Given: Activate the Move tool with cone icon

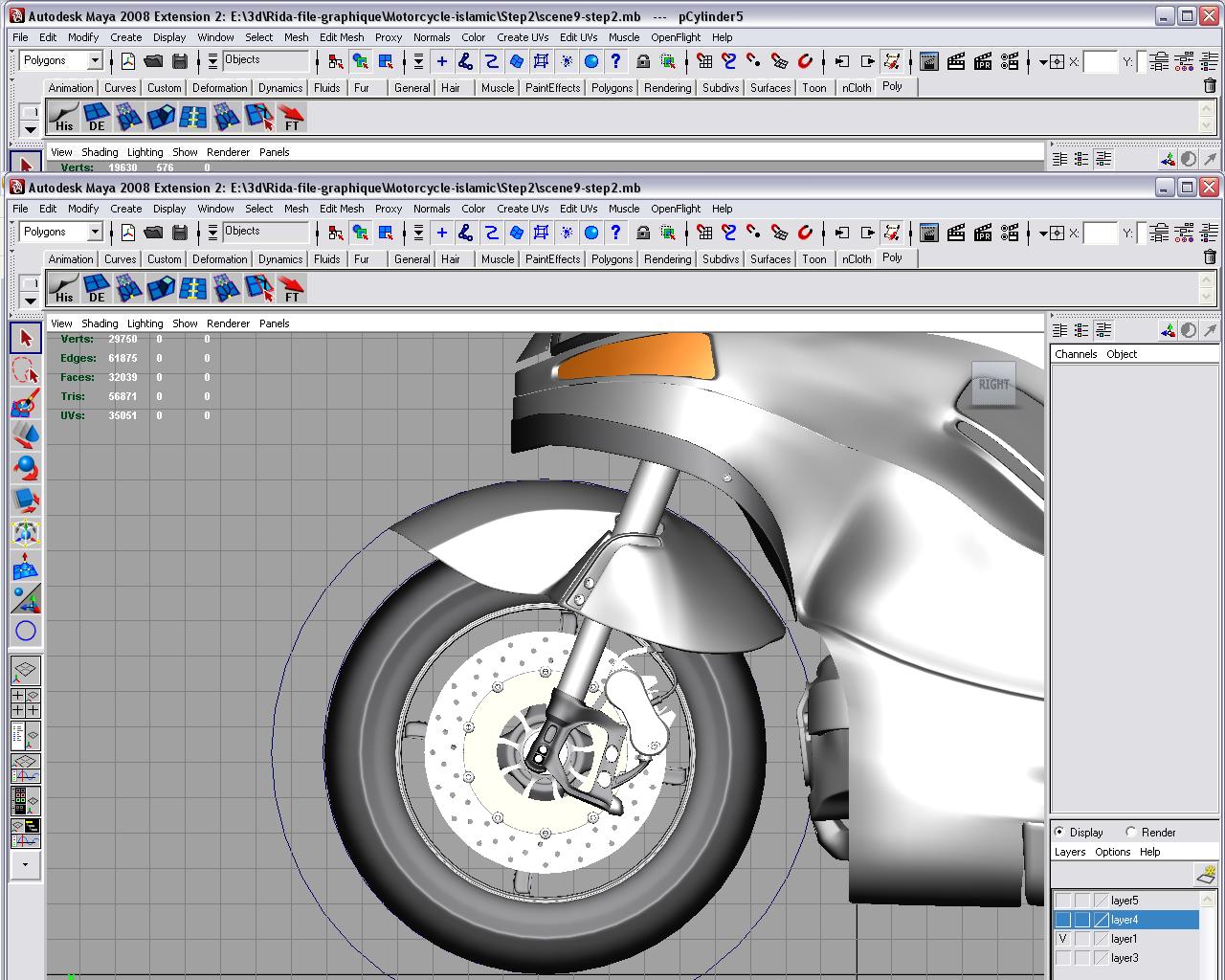Looking at the screenshot, I should point(26,435).
